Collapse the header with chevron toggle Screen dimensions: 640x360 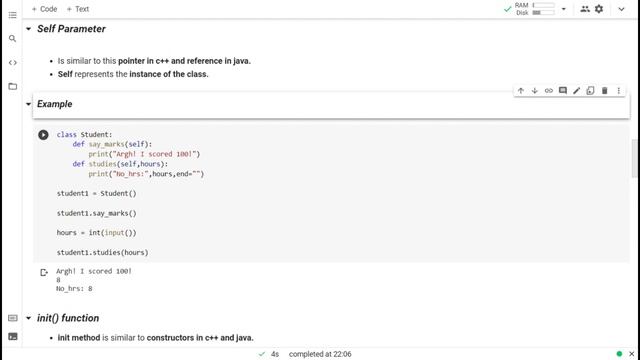pyautogui.click(x=621, y=9)
